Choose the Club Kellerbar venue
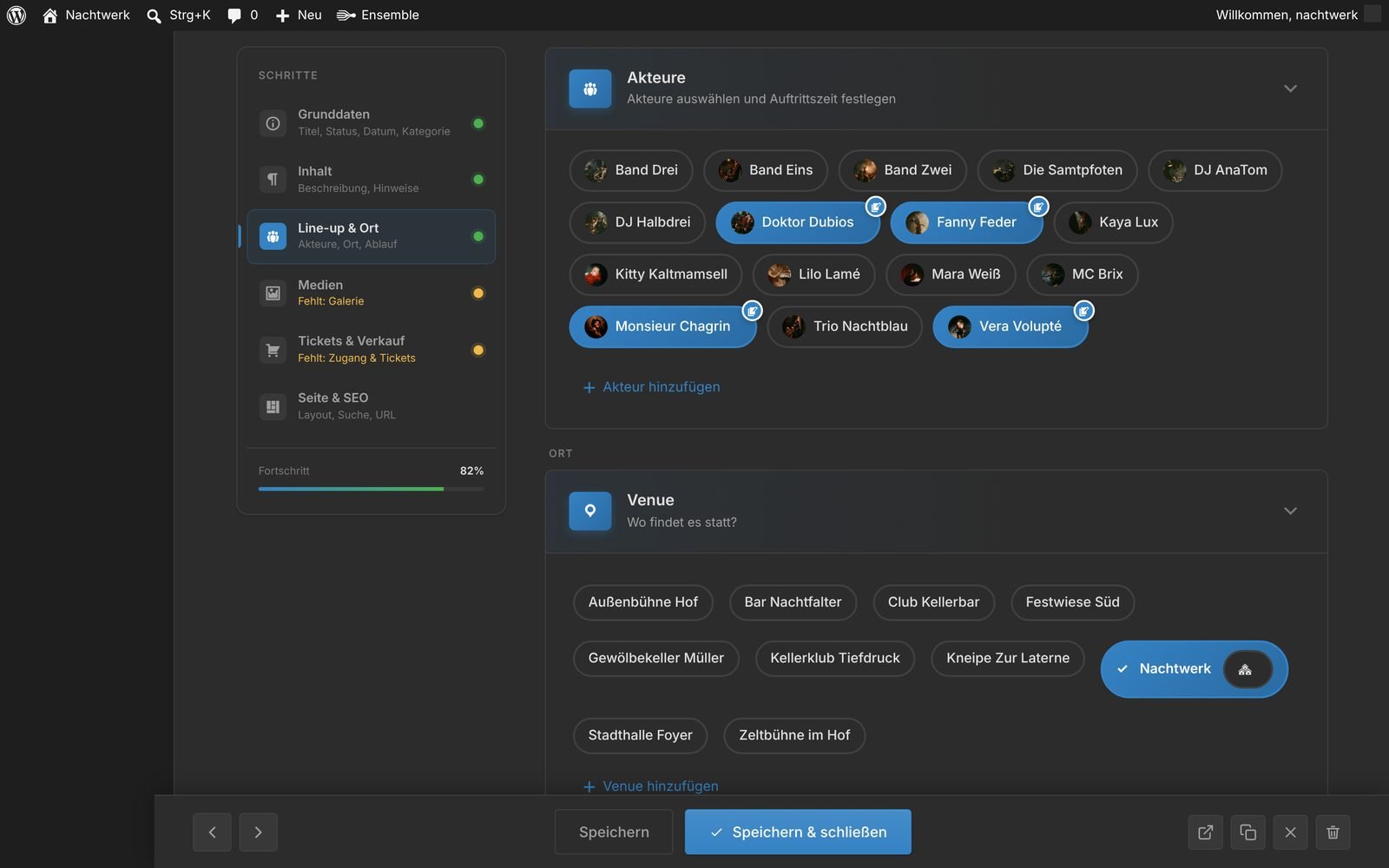 click(933, 602)
